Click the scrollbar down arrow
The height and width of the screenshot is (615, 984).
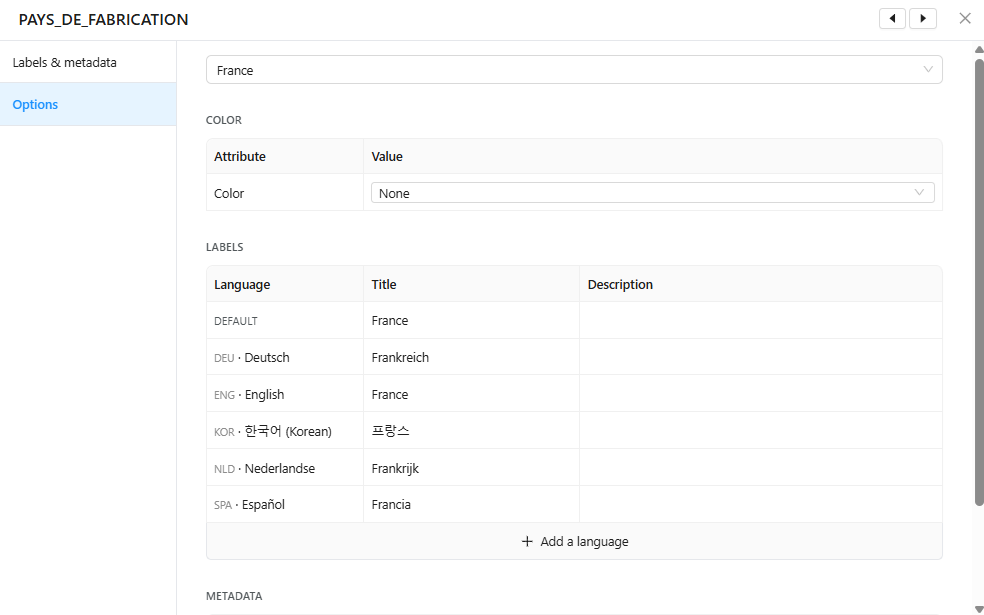pyautogui.click(x=978, y=609)
